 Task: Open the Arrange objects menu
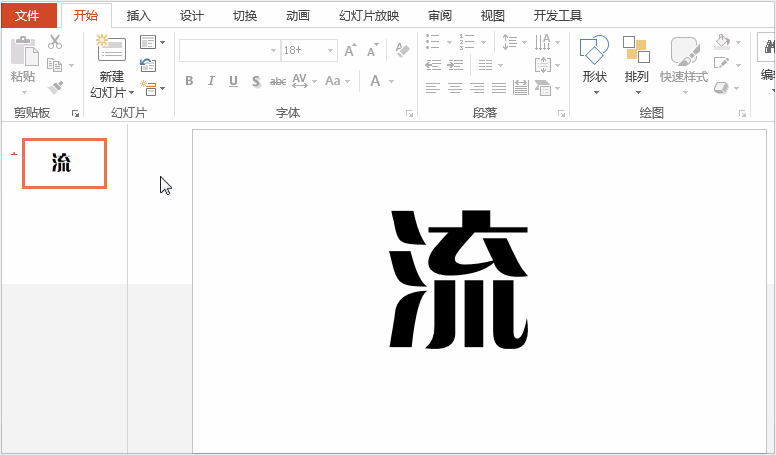point(636,64)
